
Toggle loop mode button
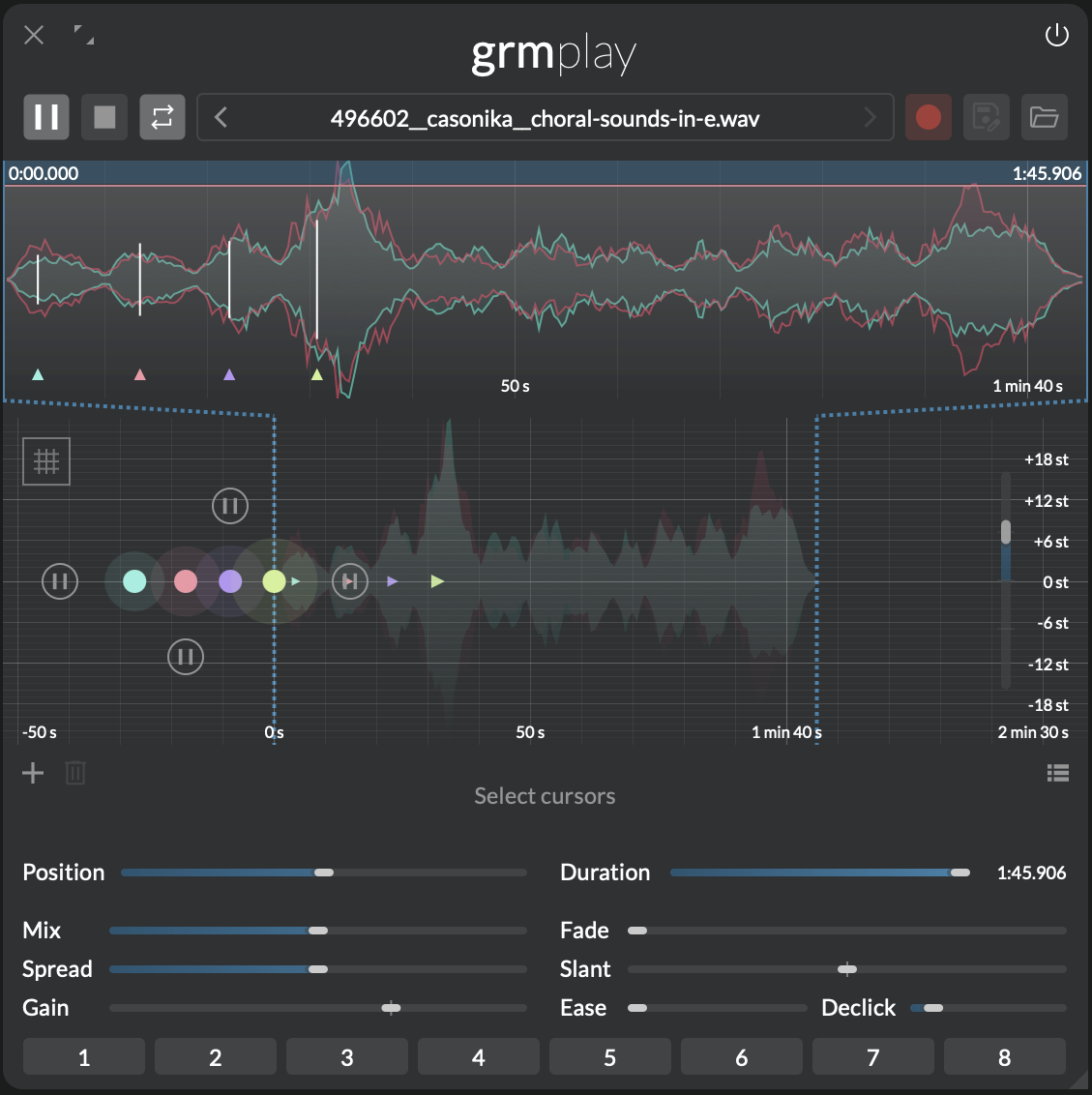tap(162, 118)
